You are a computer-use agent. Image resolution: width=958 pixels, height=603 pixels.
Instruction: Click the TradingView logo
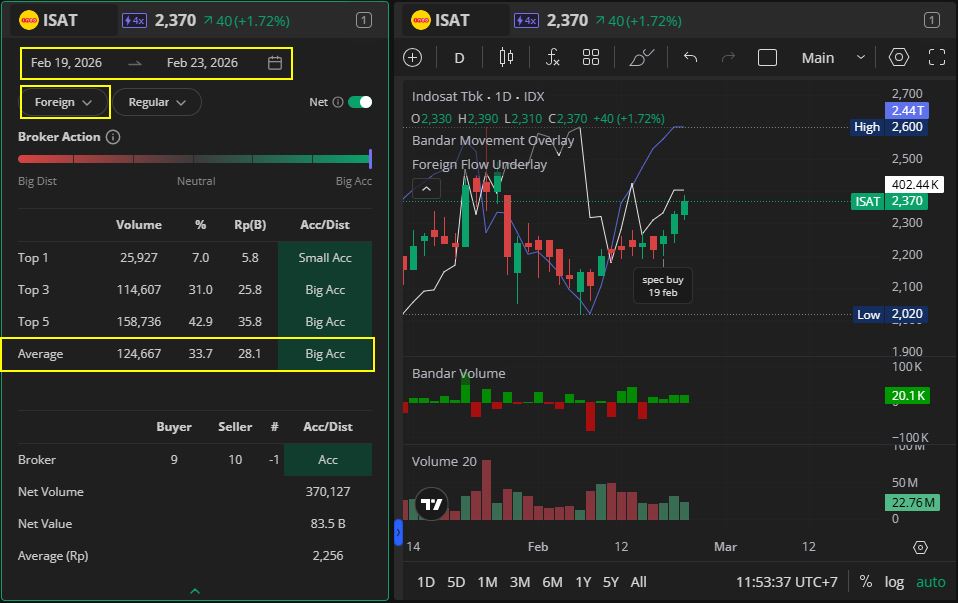pyautogui.click(x=431, y=504)
